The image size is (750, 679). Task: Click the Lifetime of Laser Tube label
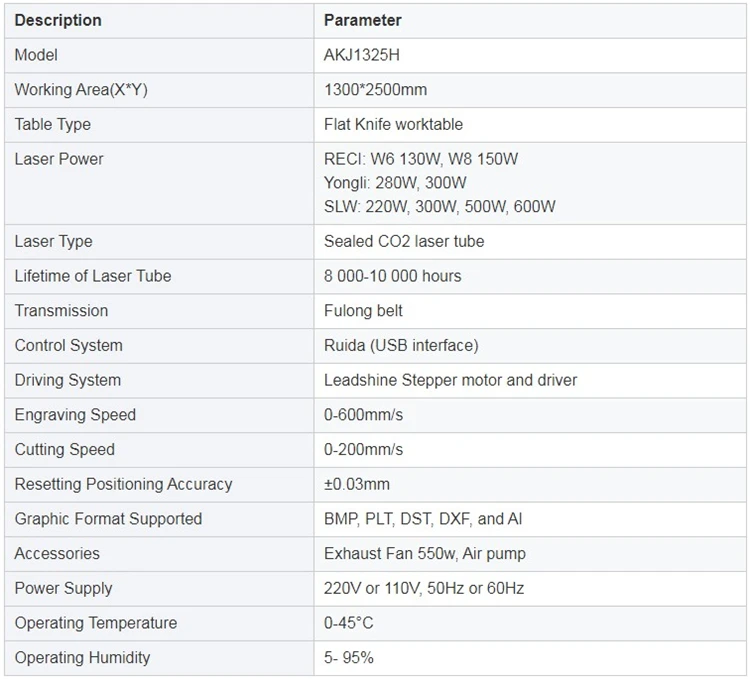[93, 276]
